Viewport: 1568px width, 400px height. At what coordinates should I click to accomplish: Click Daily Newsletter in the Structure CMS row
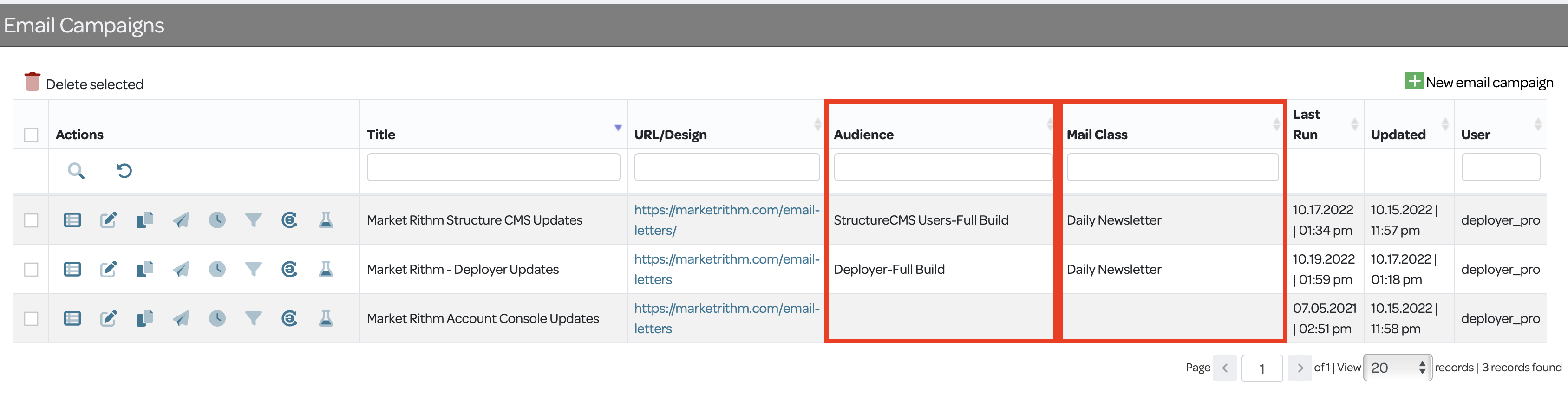click(x=1114, y=220)
